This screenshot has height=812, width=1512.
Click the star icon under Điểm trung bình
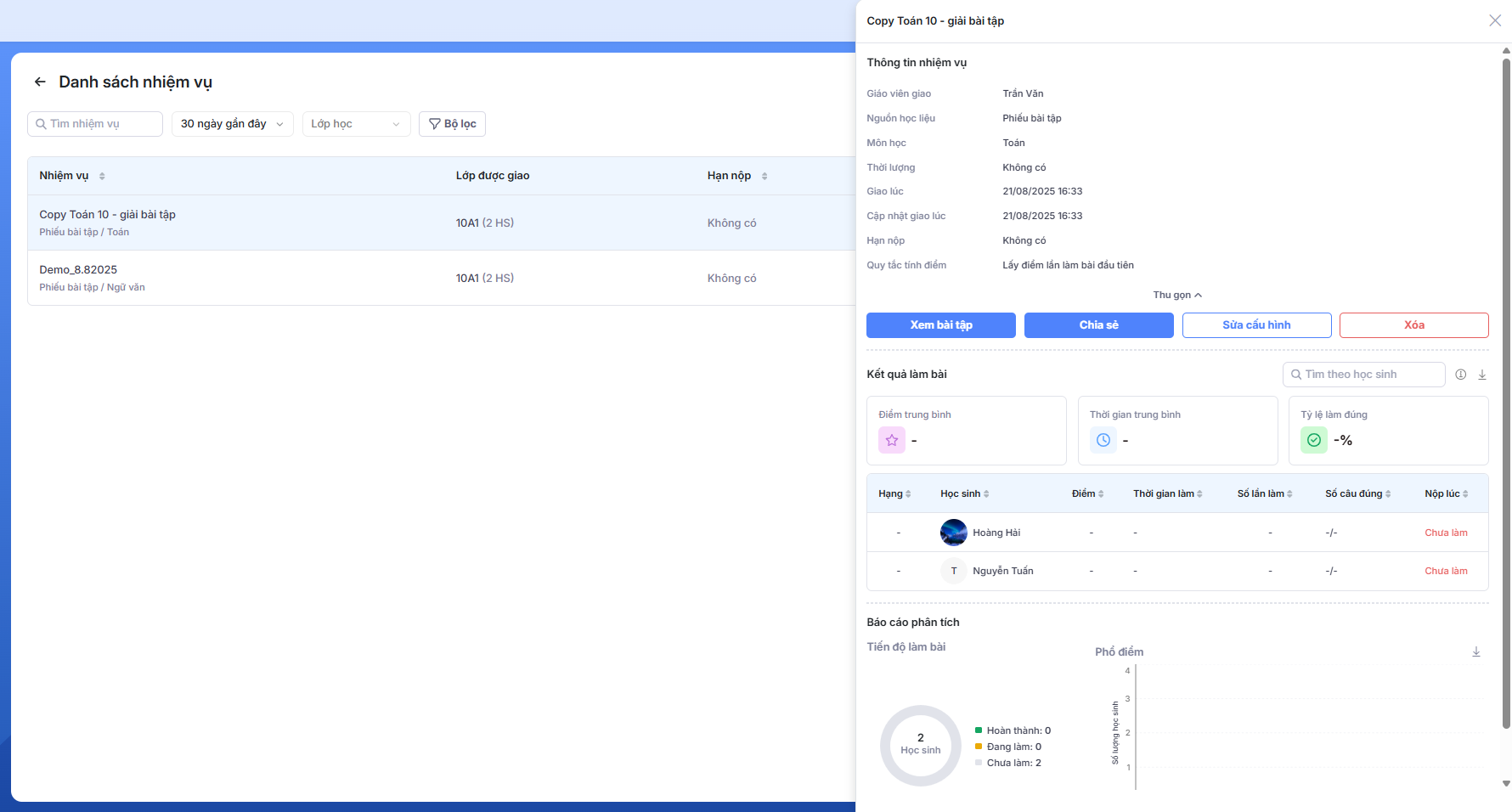(x=891, y=440)
